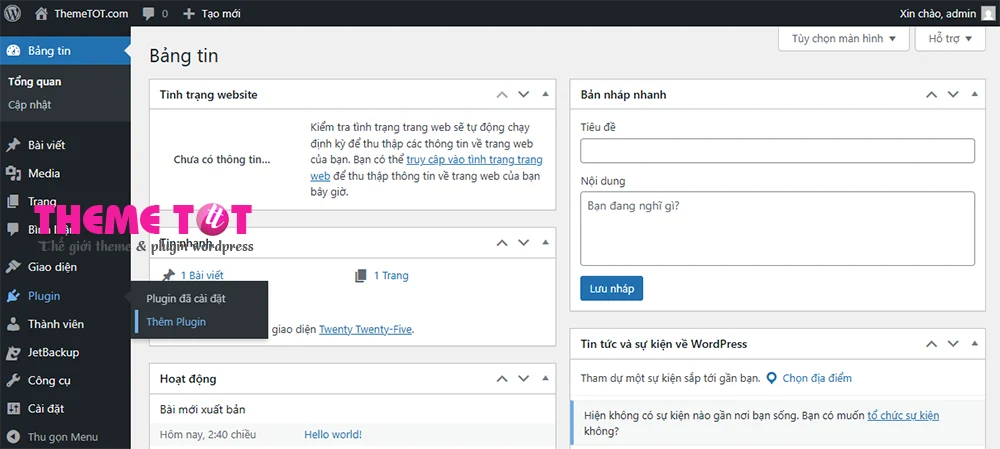Click Thu gọn Menu label
The image size is (1000, 449).
coord(62,437)
